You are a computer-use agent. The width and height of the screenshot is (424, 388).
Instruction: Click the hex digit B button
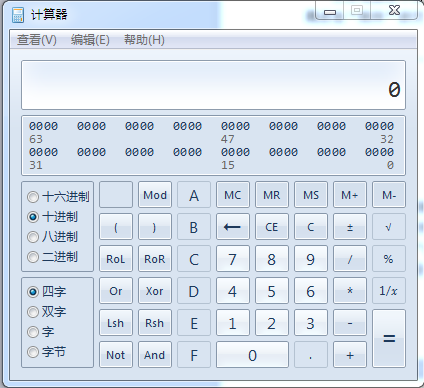[x=194, y=227]
